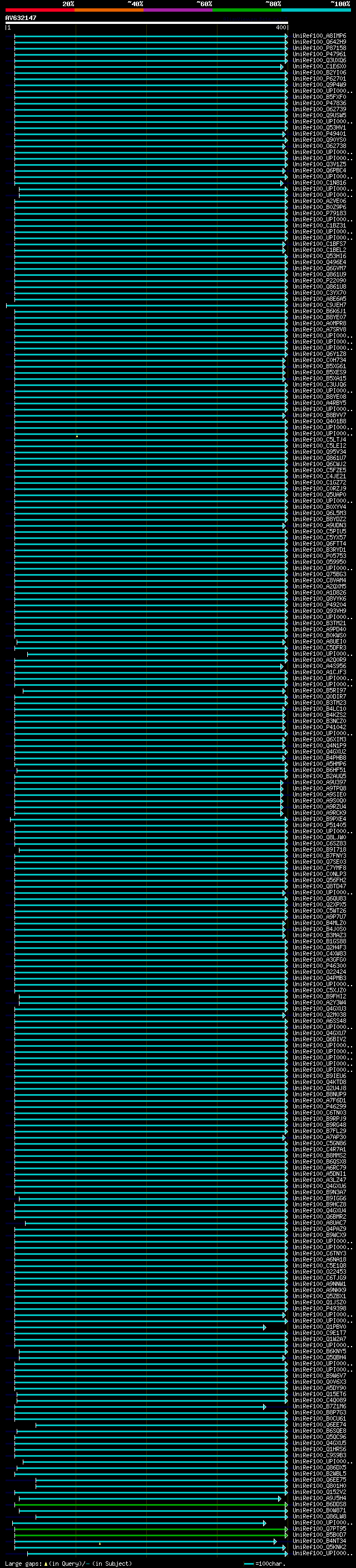Click the white query bar under AV632147
The width and height of the screenshot is (356, 1568).
tap(147, 23)
